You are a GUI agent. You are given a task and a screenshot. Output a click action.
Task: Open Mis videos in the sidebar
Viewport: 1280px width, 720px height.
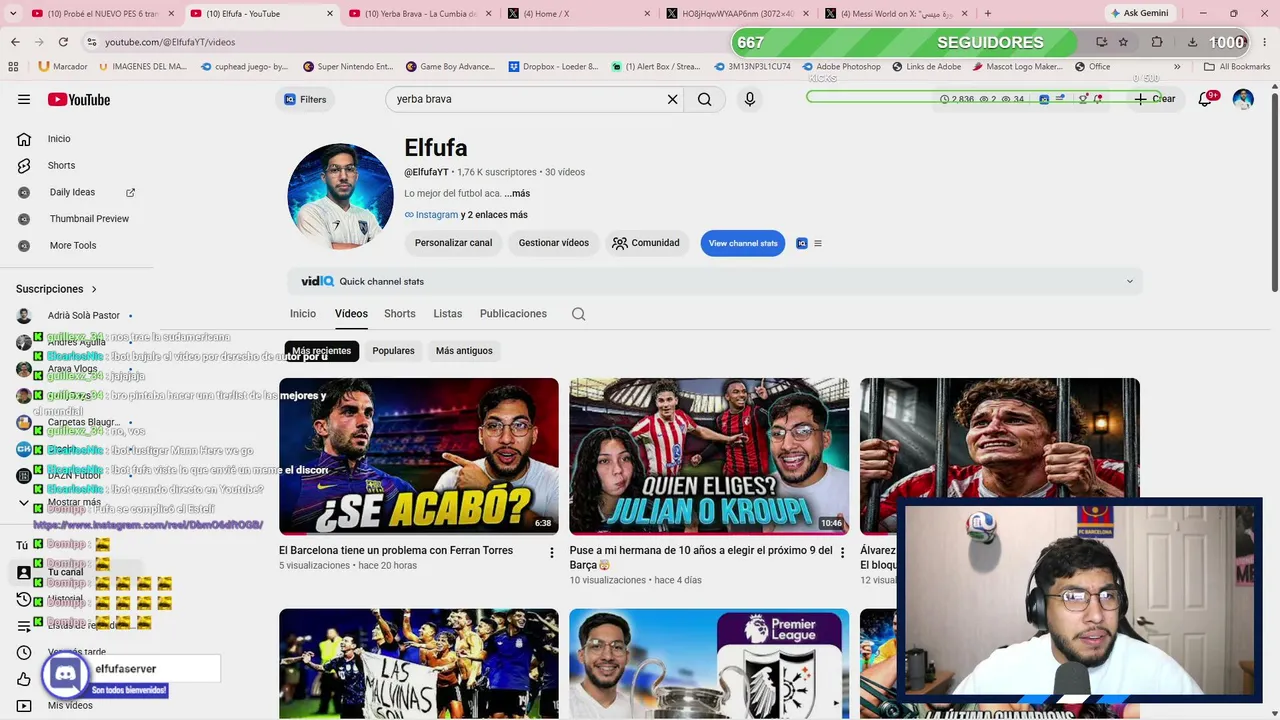(x=70, y=705)
